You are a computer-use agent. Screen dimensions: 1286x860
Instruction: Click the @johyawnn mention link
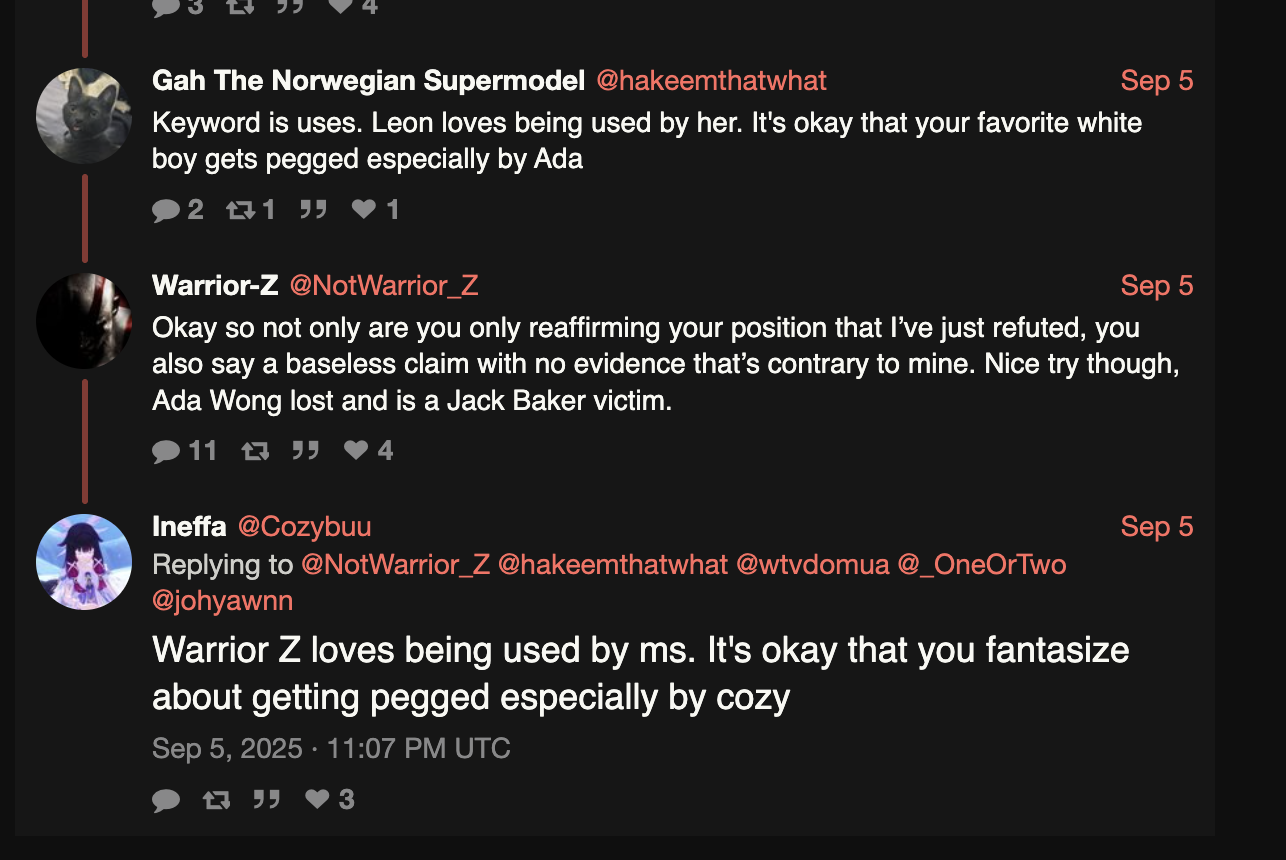[x=222, y=601]
